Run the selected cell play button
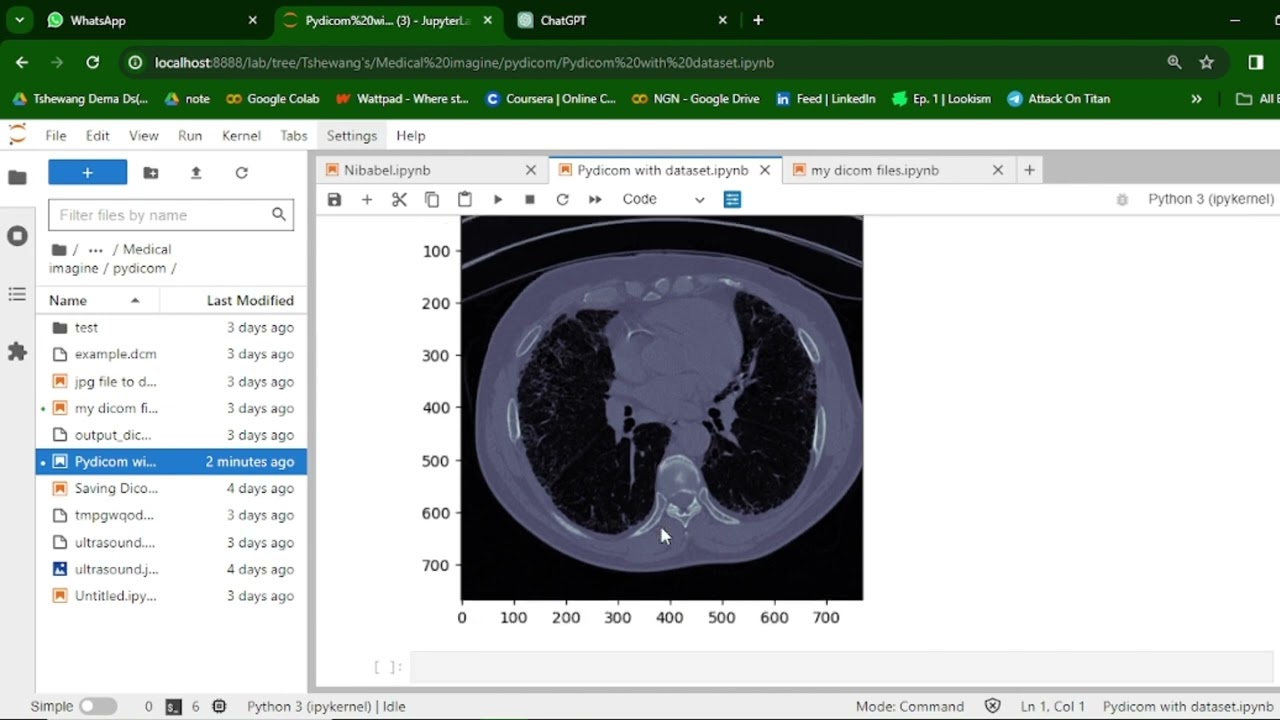This screenshot has width=1280, height=720. pos(497,199)
